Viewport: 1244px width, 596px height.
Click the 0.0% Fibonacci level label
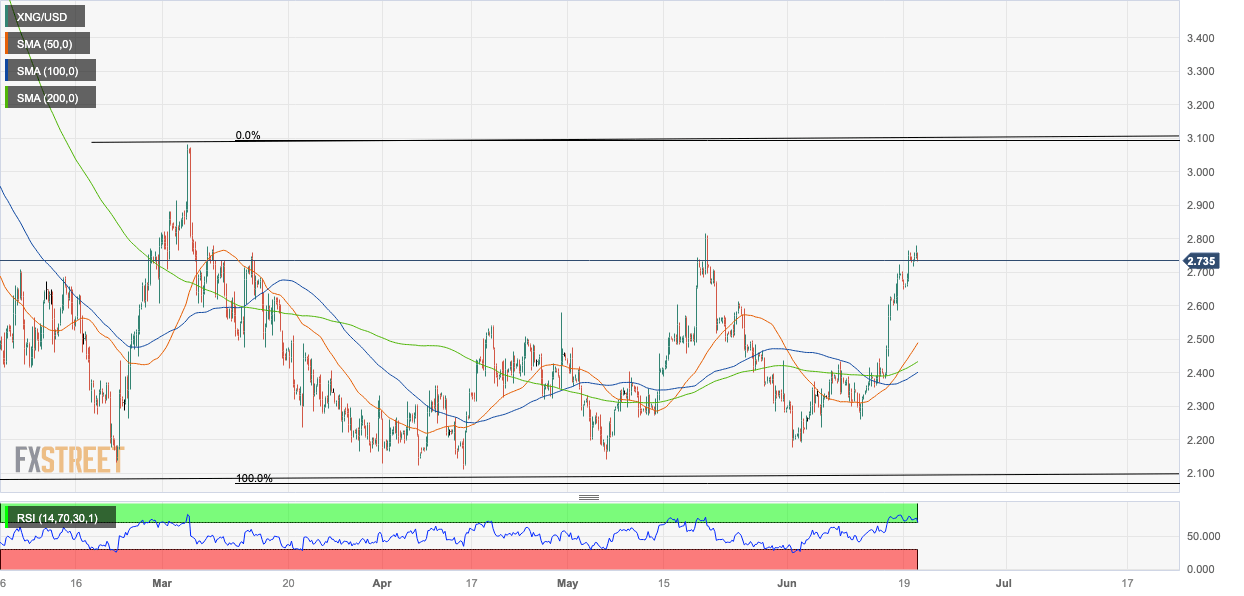248,135
